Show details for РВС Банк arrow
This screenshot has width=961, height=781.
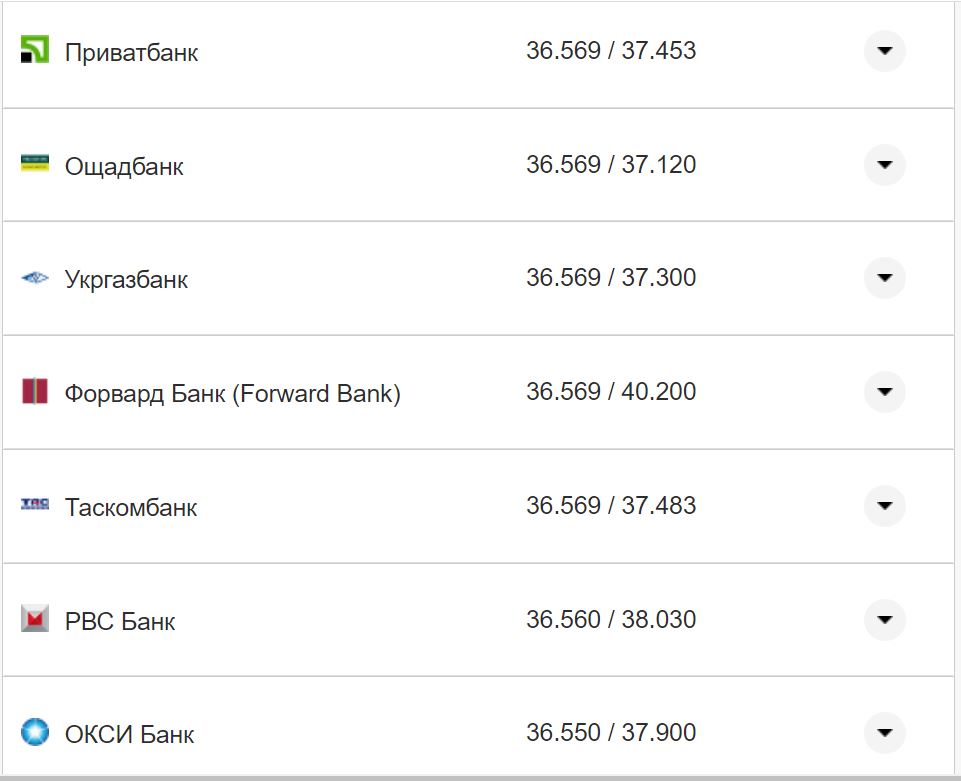tap(884, 620)
